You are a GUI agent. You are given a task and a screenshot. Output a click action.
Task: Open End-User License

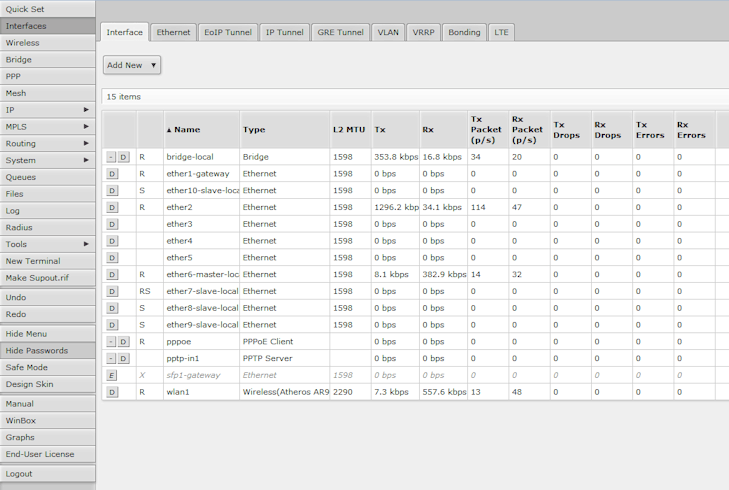[x=47, y=454]
